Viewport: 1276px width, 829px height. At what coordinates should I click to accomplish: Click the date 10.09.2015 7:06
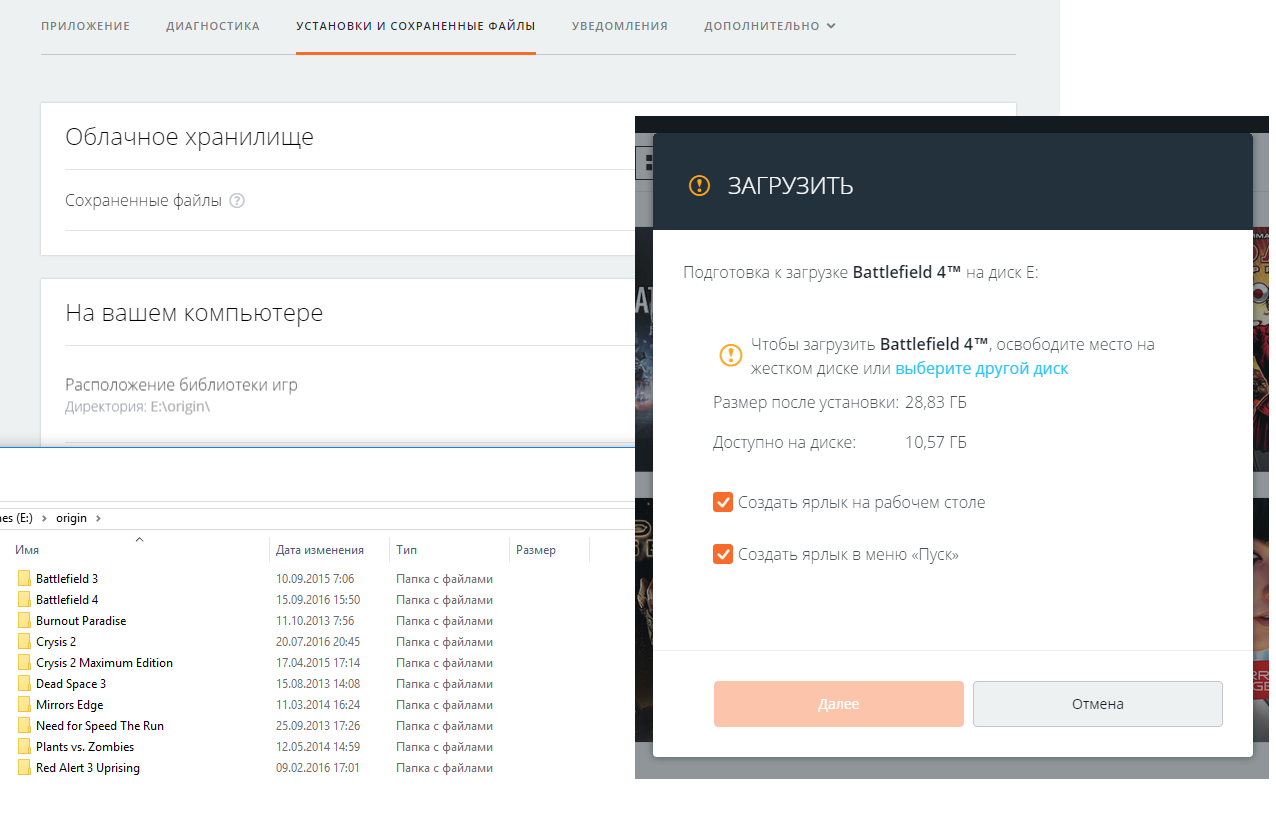pyautogui.click(x=315, y=578)
